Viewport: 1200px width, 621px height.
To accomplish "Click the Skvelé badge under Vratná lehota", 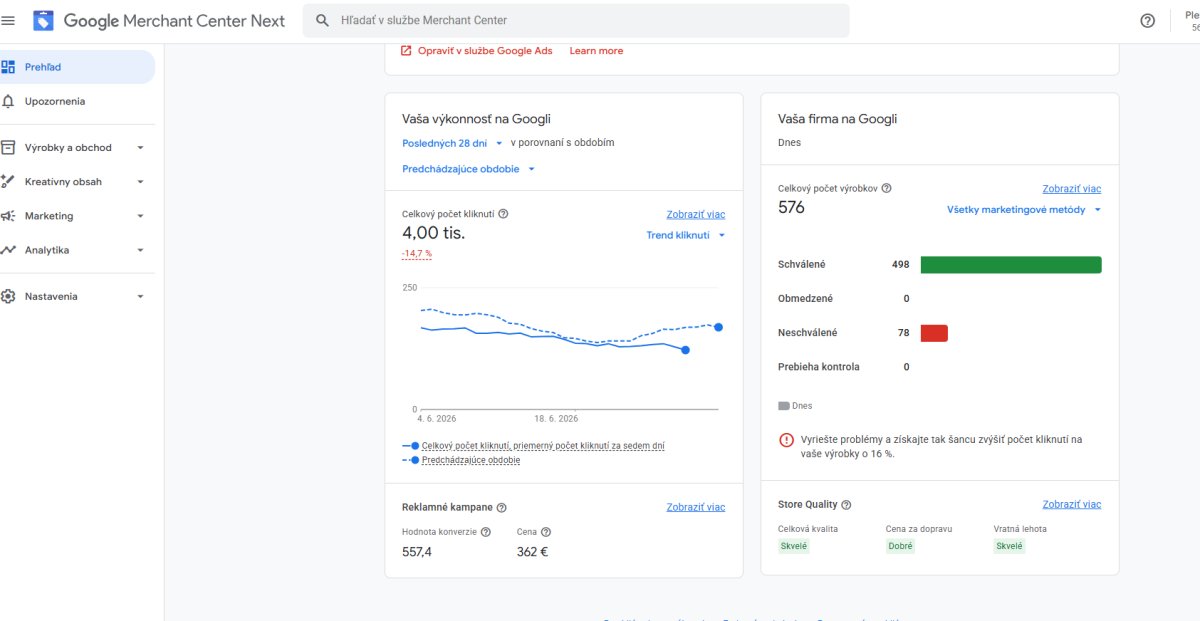I will 1009,546.
